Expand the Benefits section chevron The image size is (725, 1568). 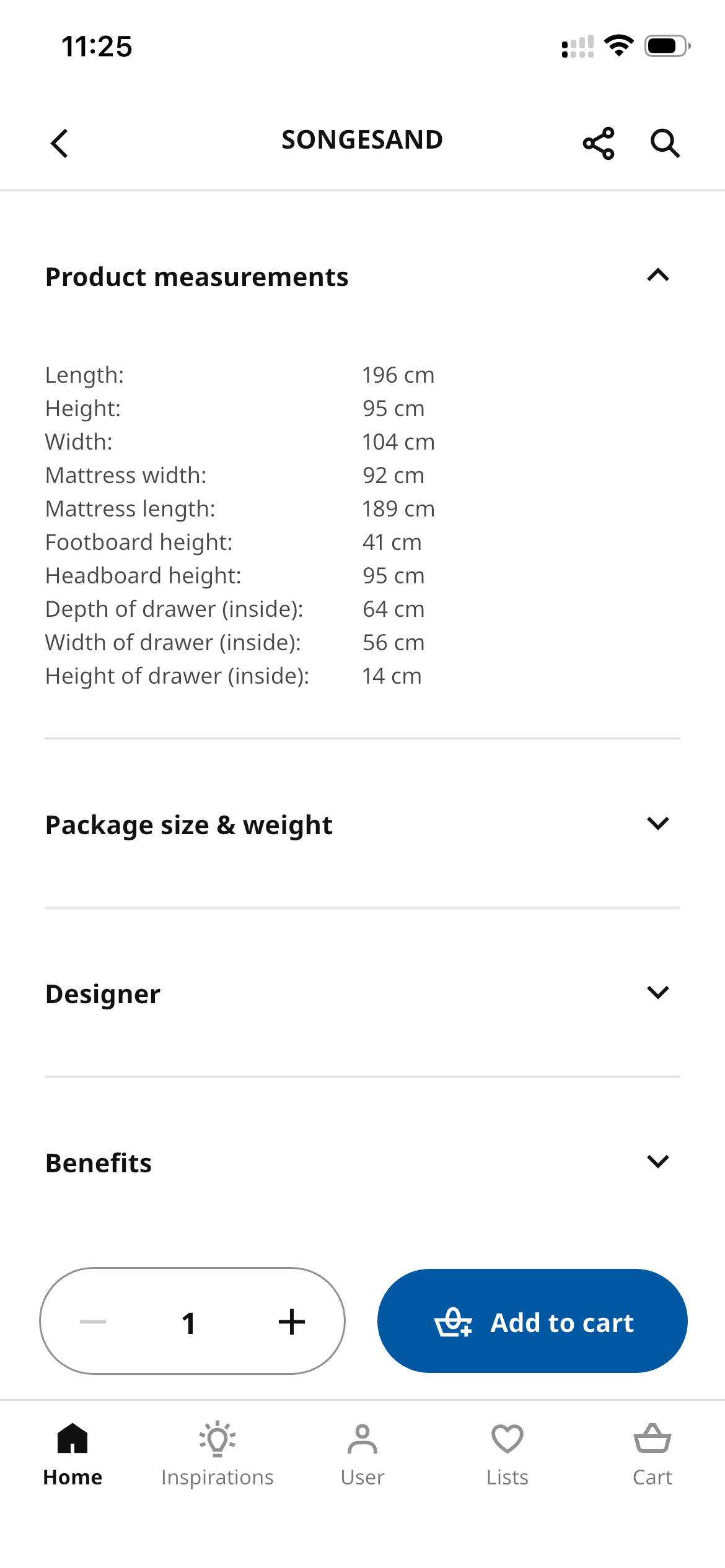658,1161
